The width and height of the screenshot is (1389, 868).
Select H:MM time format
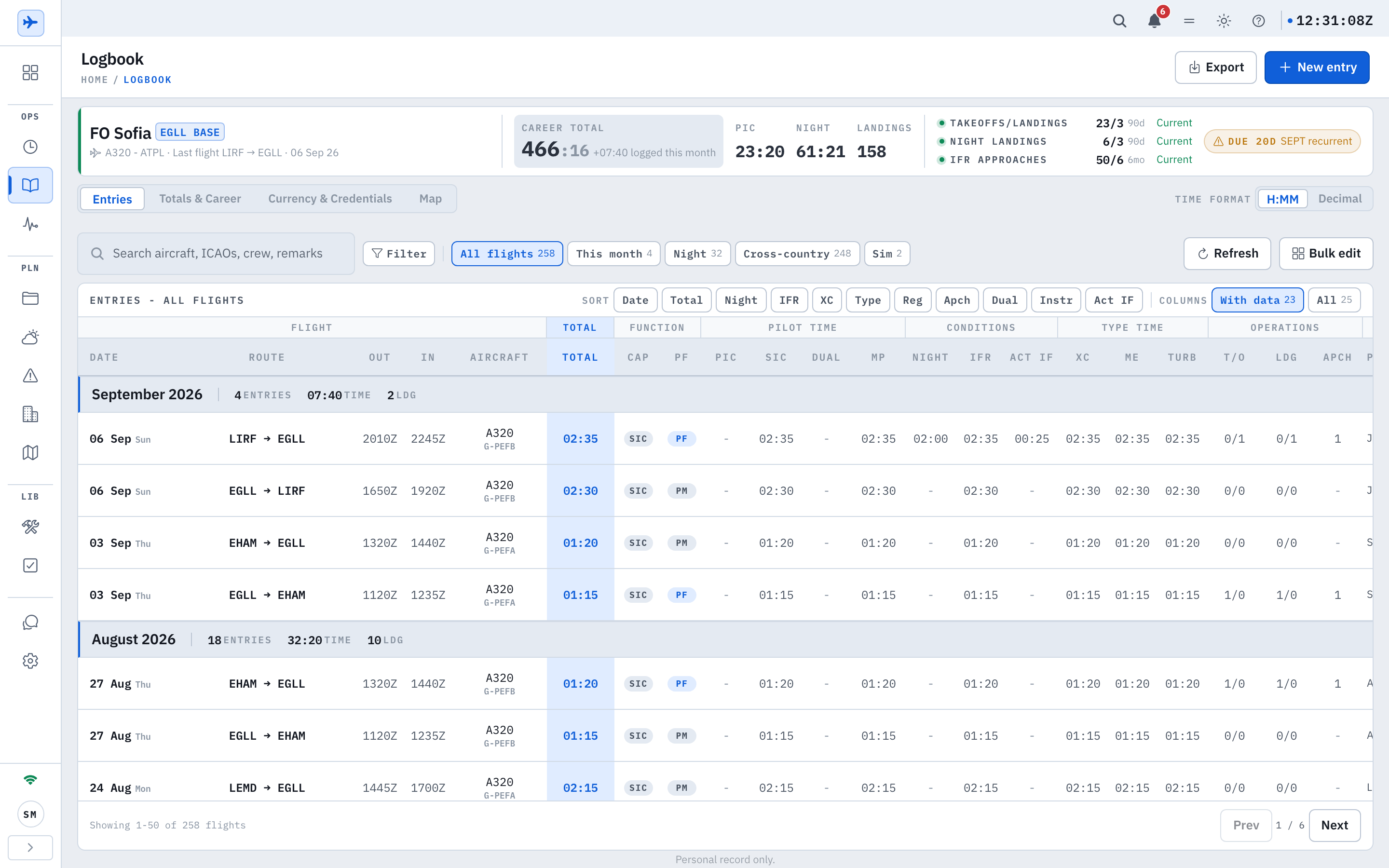(1282, 199)
